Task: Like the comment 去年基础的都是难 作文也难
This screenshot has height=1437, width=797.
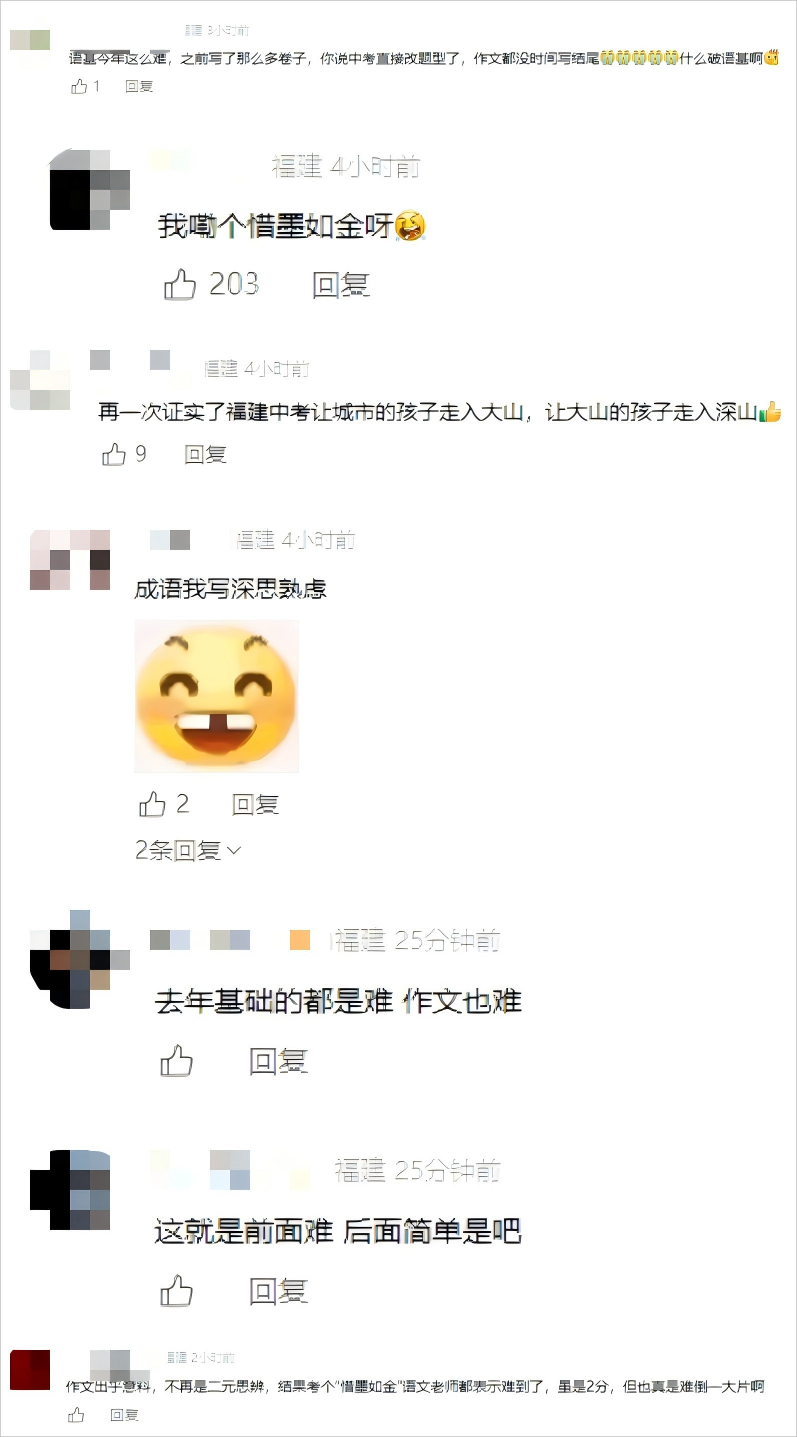Action: point(177,1060)
